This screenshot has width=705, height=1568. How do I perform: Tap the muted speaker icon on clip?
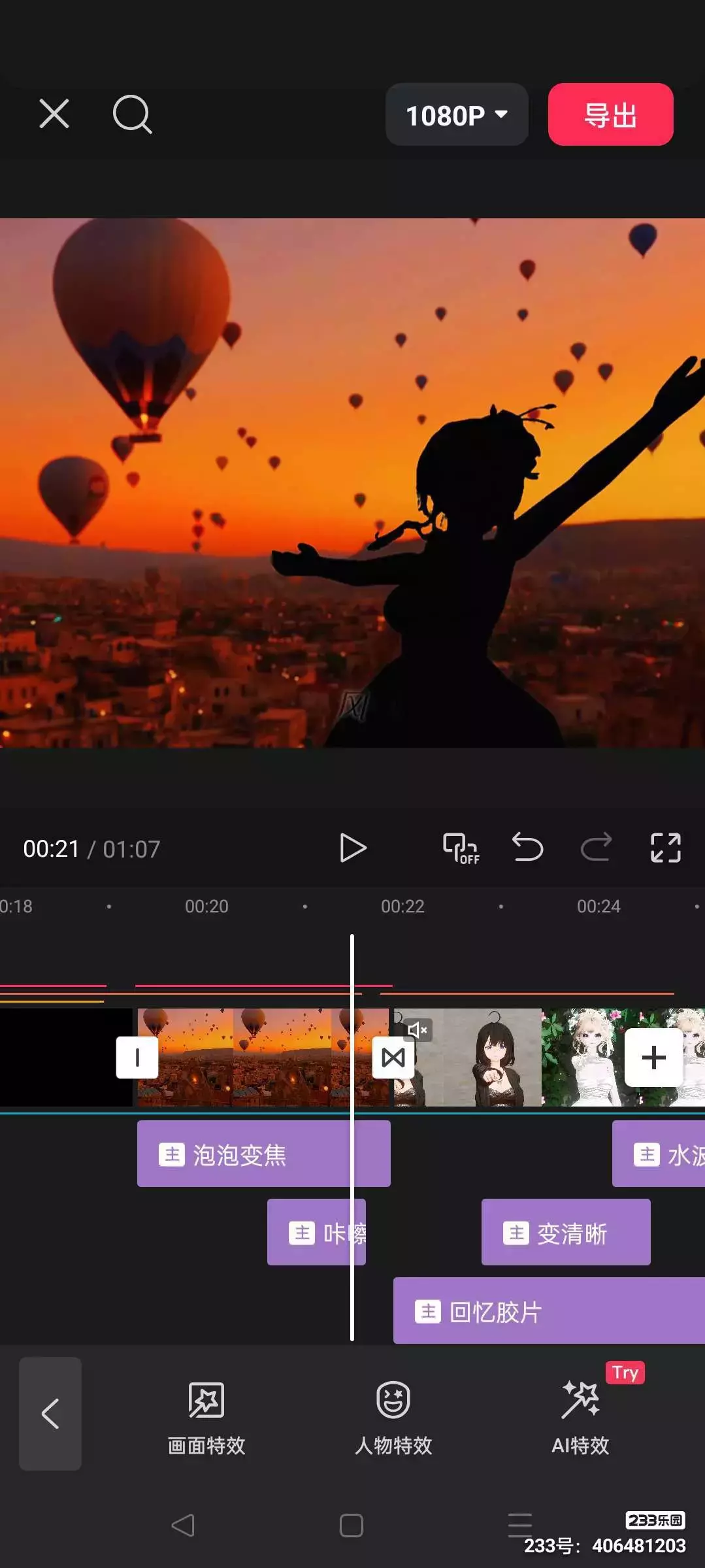(x=418, y=1030)
